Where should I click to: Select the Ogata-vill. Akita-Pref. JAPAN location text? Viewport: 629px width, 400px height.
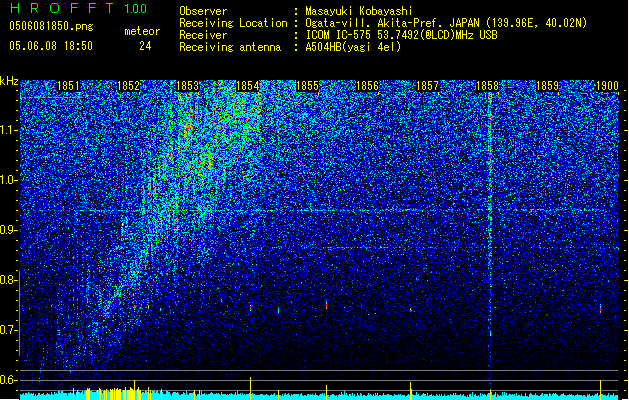pos(446,23)
